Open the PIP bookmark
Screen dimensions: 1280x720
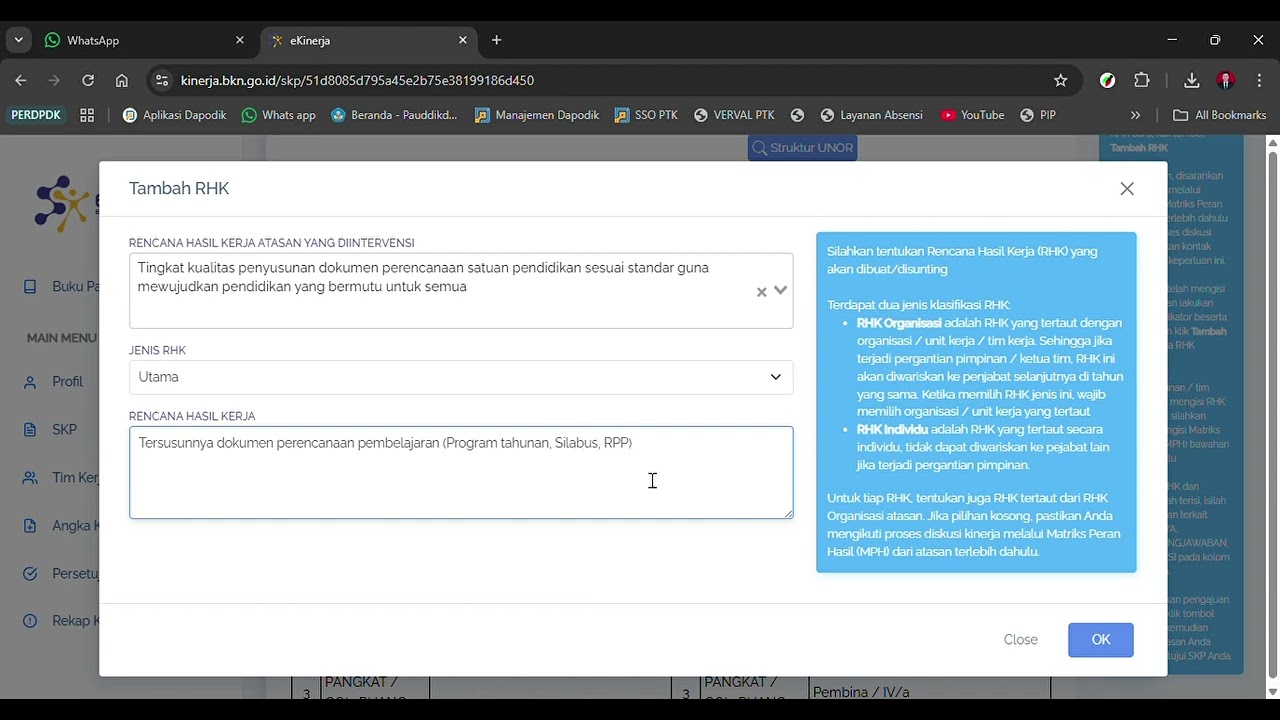1038,115
